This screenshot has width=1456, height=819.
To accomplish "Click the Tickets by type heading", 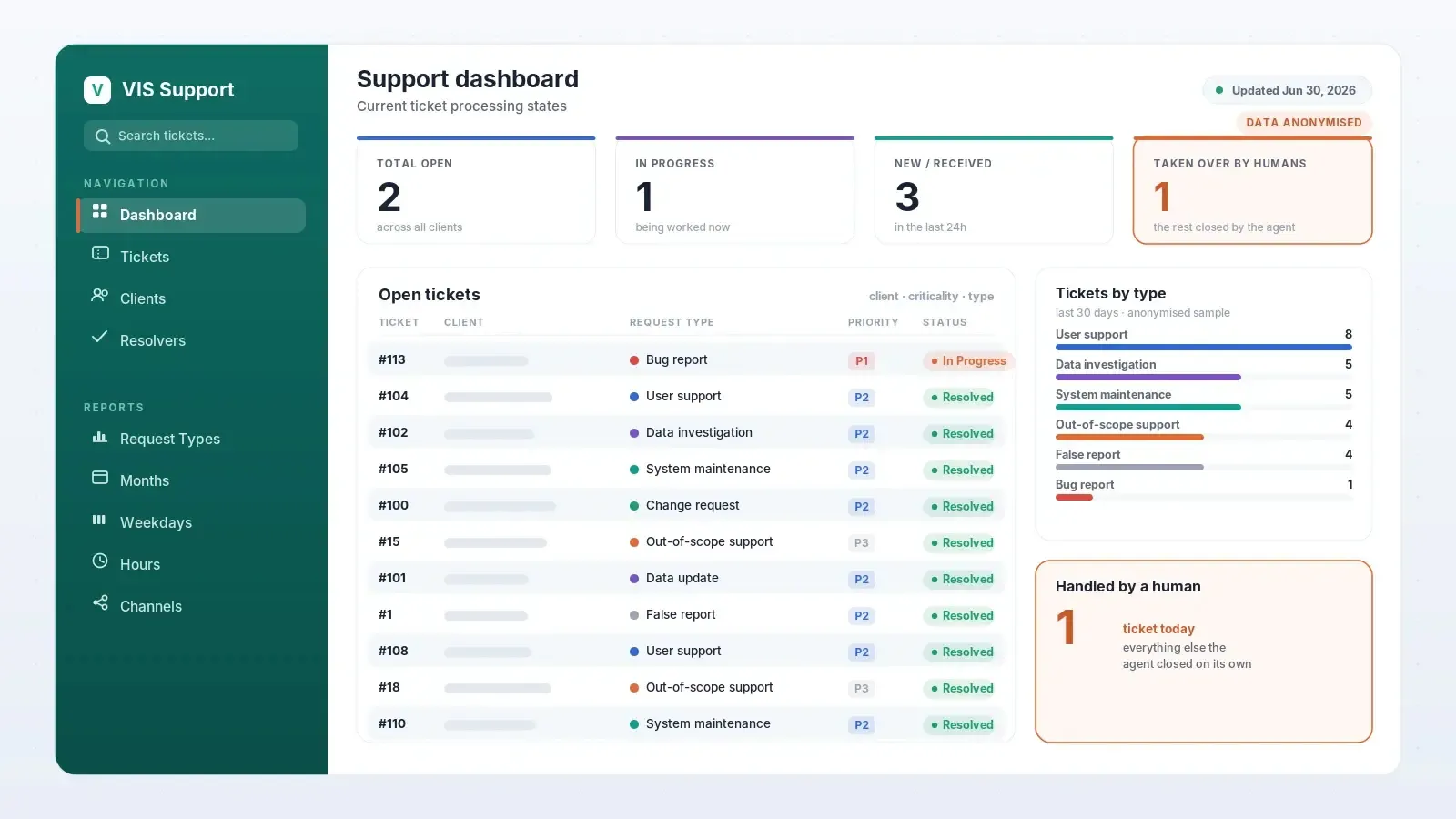I will point(1110,293).
